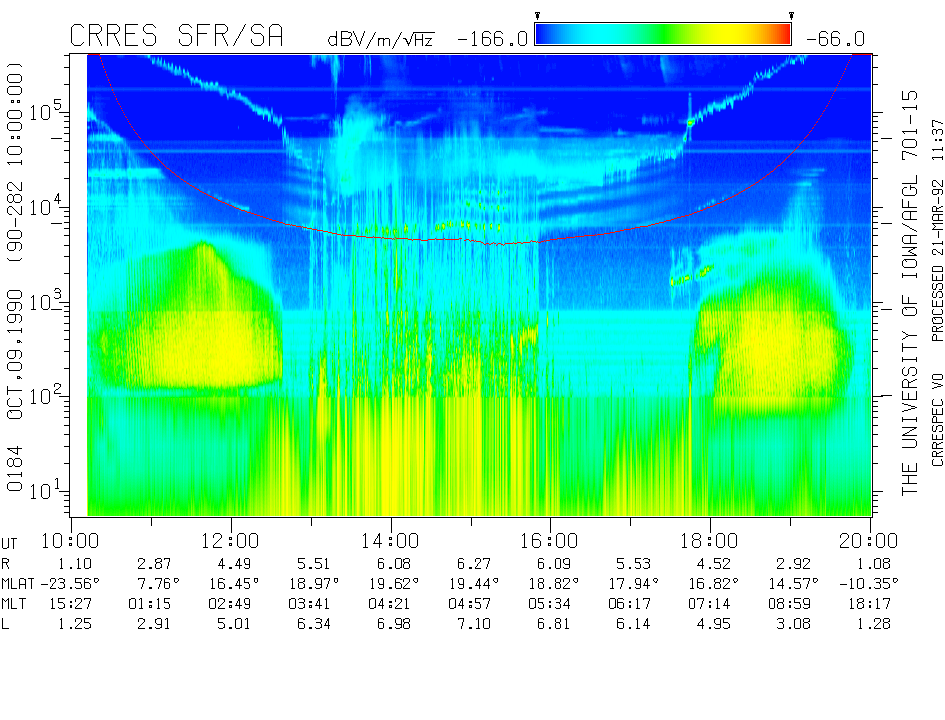Click the -166.0 color scale minimum value
Image resolution: width=945 pixels, height=720 pixels.
coord(492,39)
